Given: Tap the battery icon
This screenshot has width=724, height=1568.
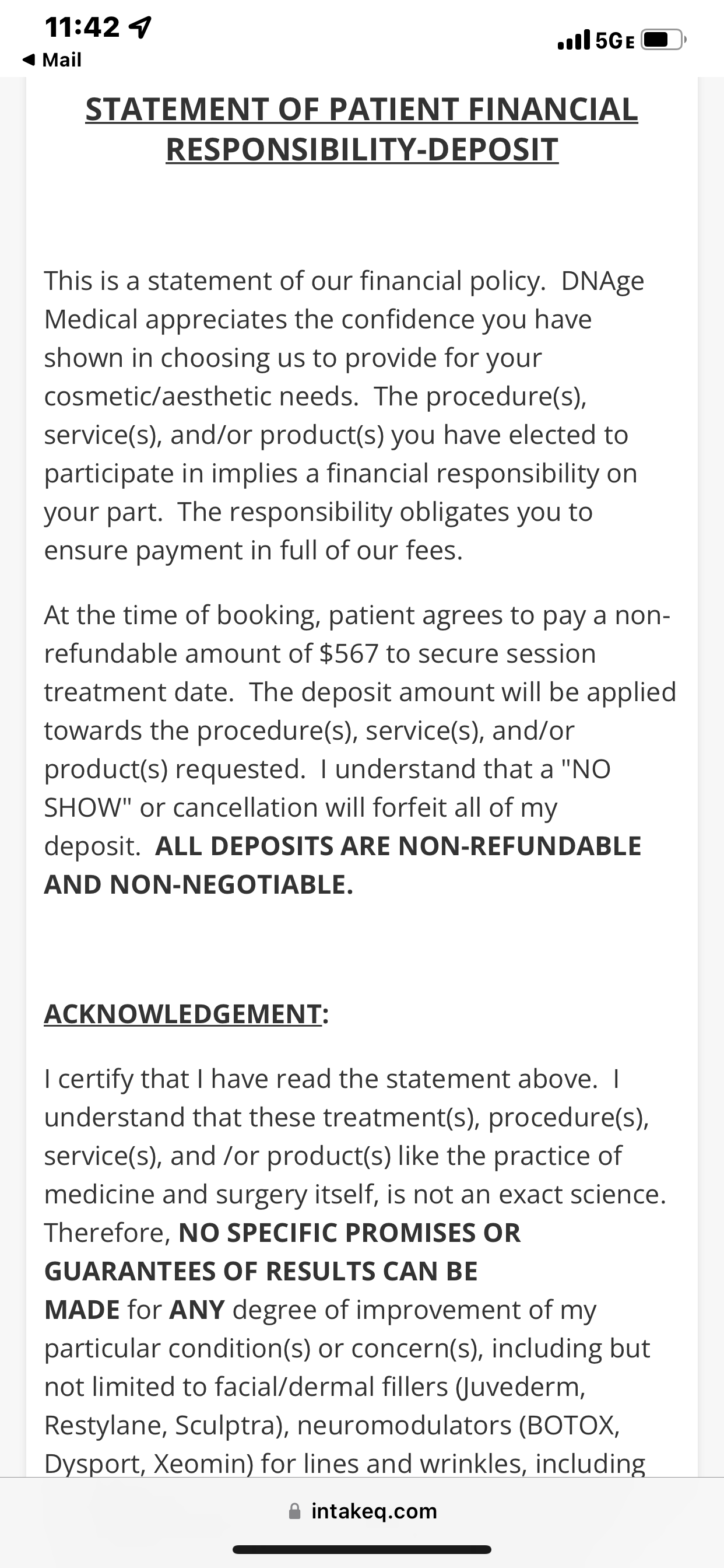Looking at the screenshot, I should [x=664, y=40].
